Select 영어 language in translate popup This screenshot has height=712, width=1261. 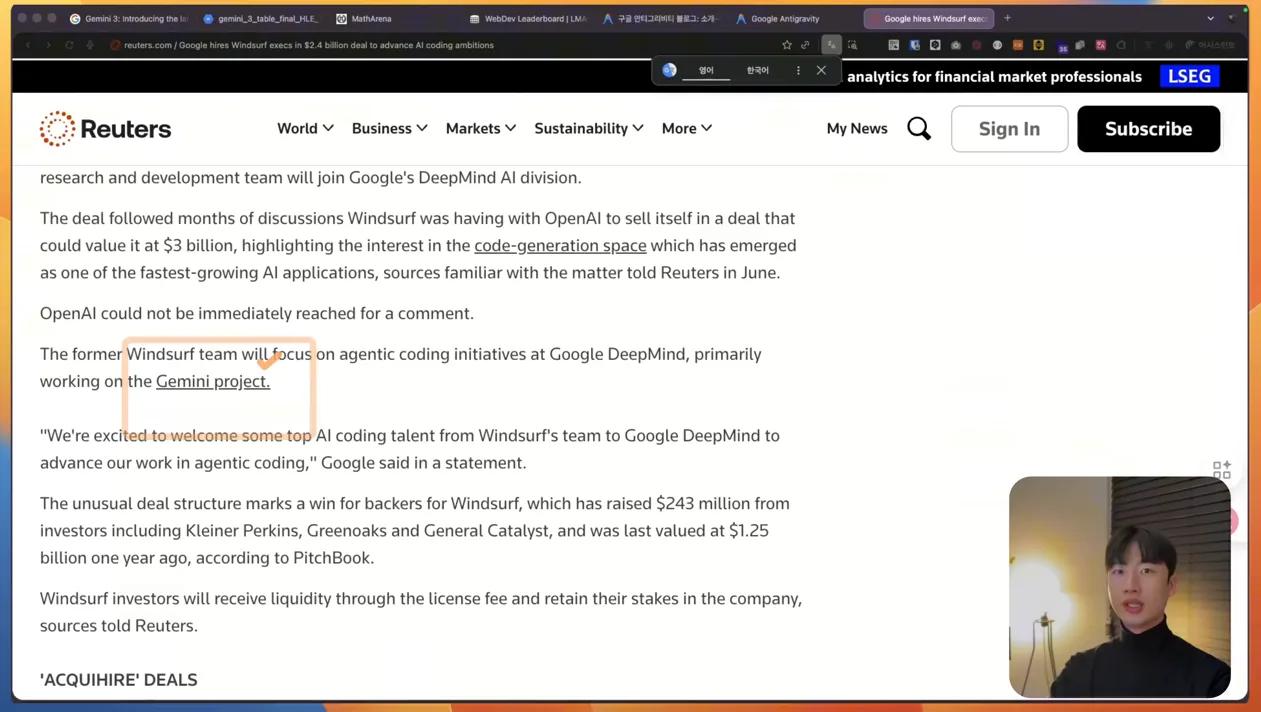(x=706, y=70)
